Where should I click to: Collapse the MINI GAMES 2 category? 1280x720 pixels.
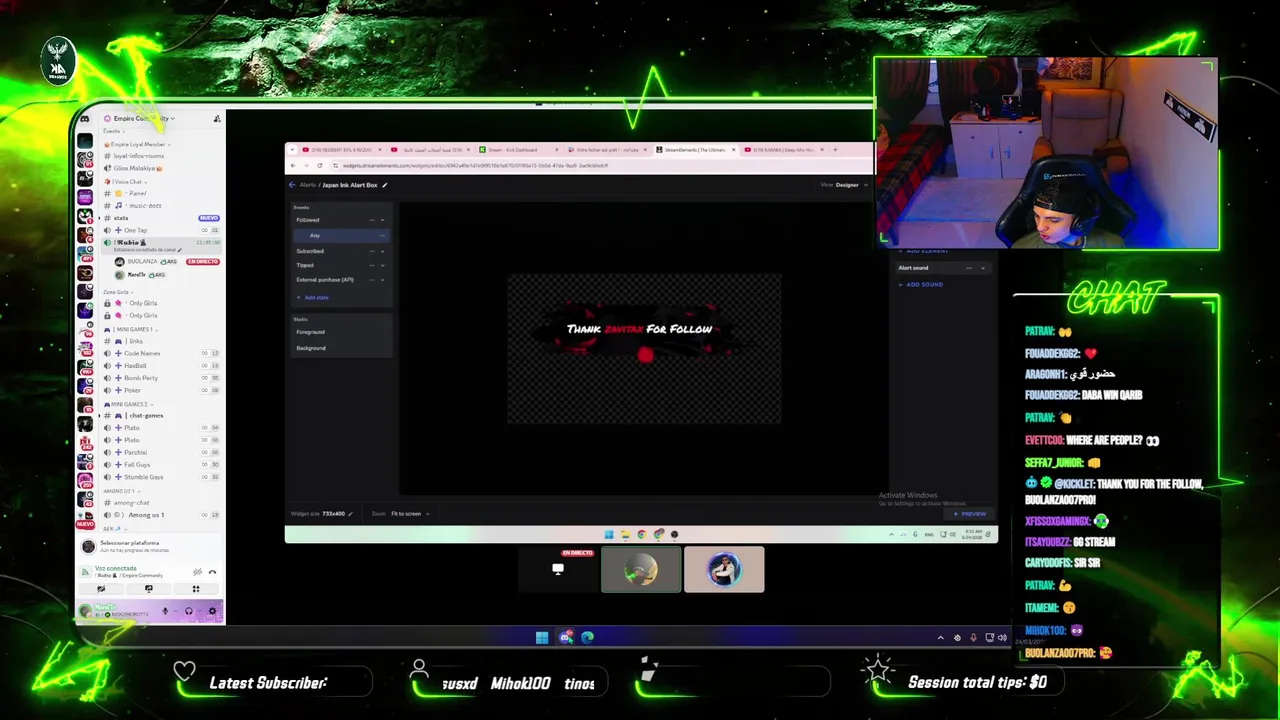(x=128, y=404)
